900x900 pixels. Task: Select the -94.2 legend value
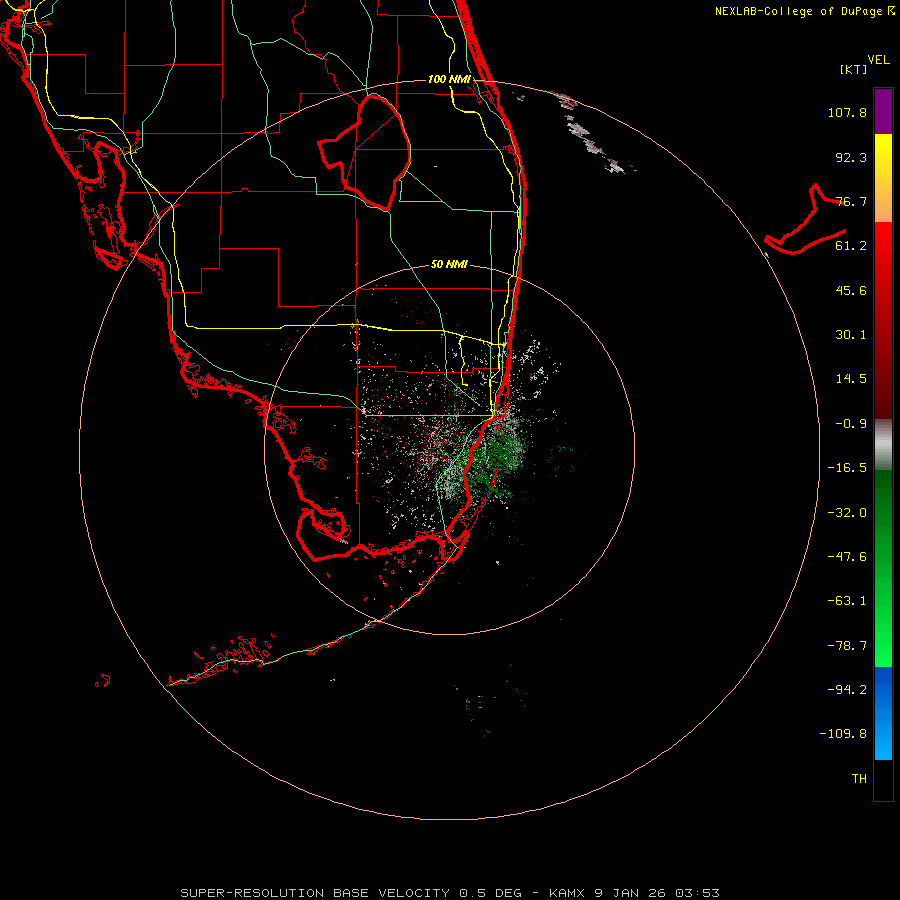[x=847, y=690]
